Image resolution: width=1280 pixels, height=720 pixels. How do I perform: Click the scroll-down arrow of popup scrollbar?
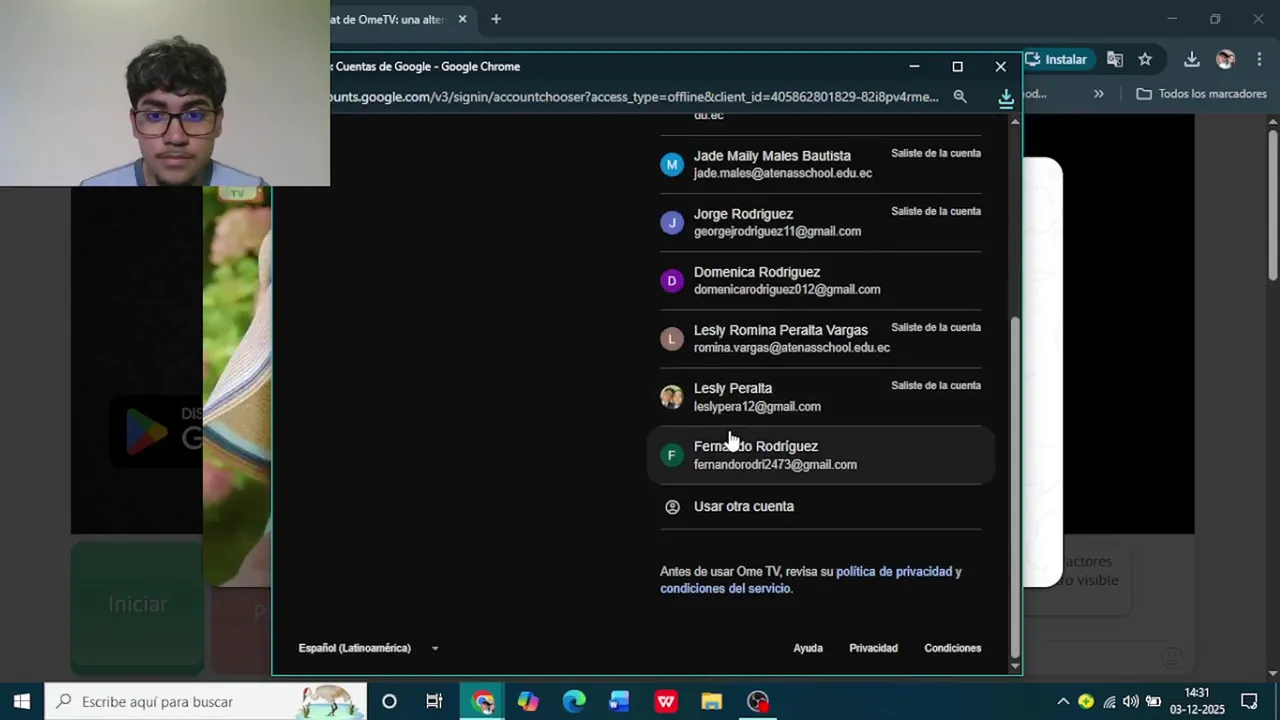pyautogui.click(x=1015, y=666)
